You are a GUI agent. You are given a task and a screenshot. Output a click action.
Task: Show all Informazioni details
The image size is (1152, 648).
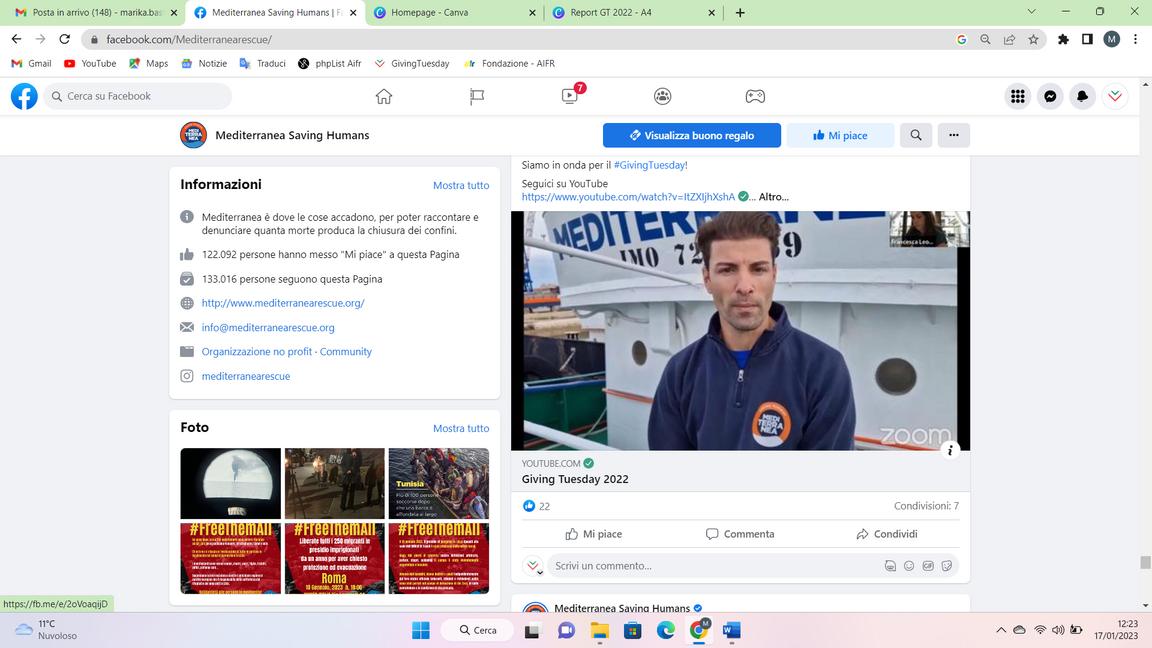[x=461, y=185]
